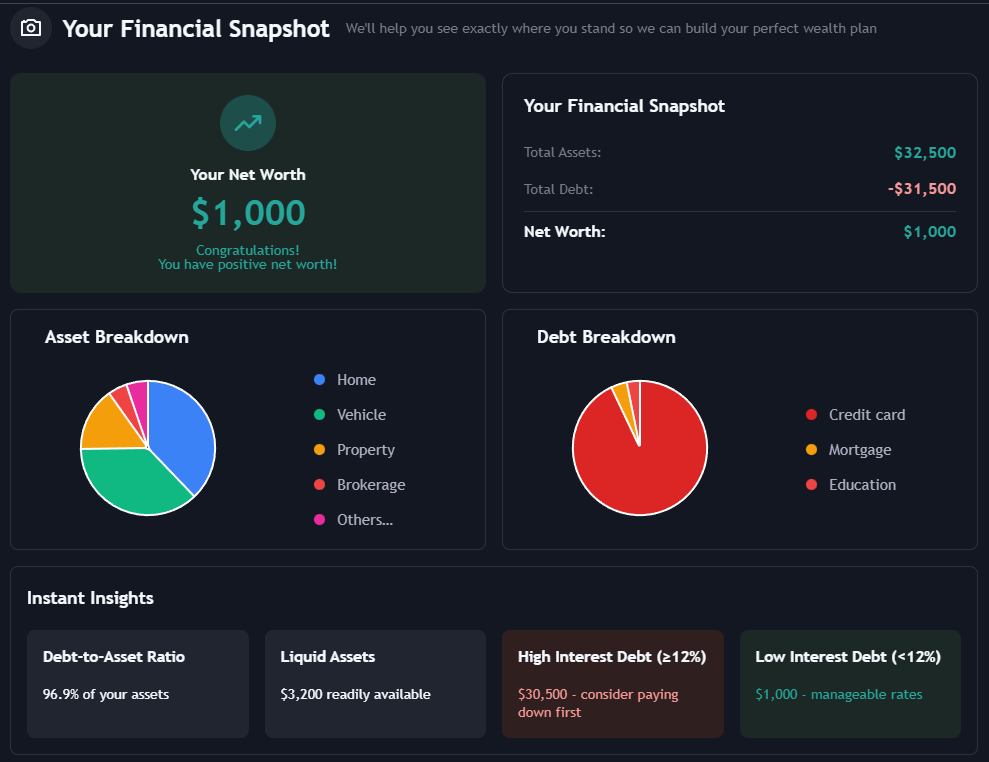The width and height of the screenshot is (989, 762).
Task: Open the Low Interest Debt insight card
Action: 850,684
